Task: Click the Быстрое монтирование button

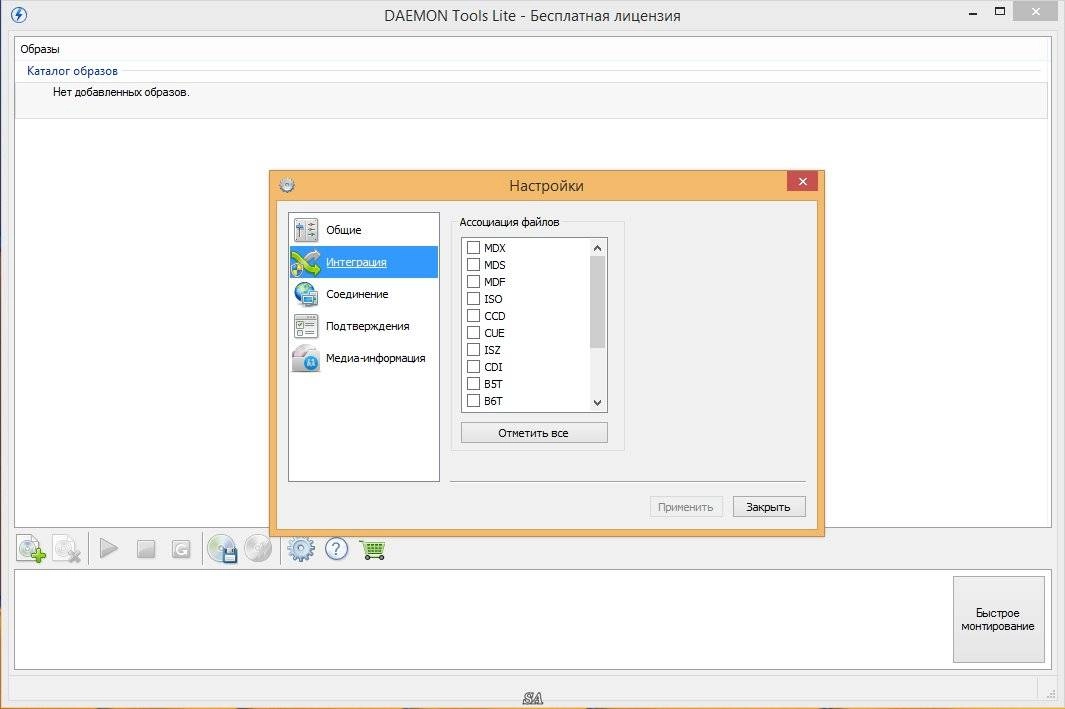Action: tap(998, 619)
